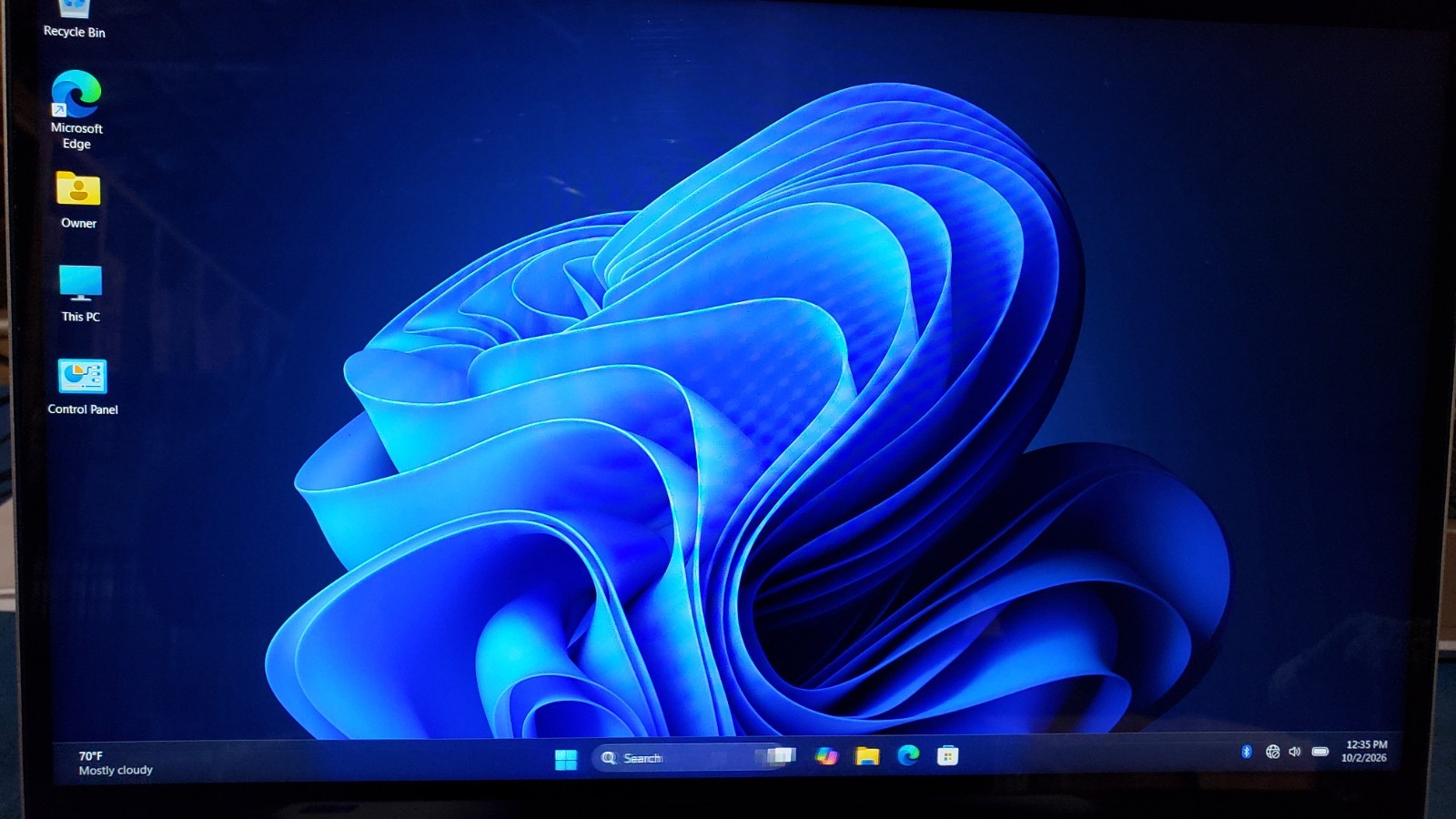Open the clock showing 12:35 PM

click(1365, 751)
